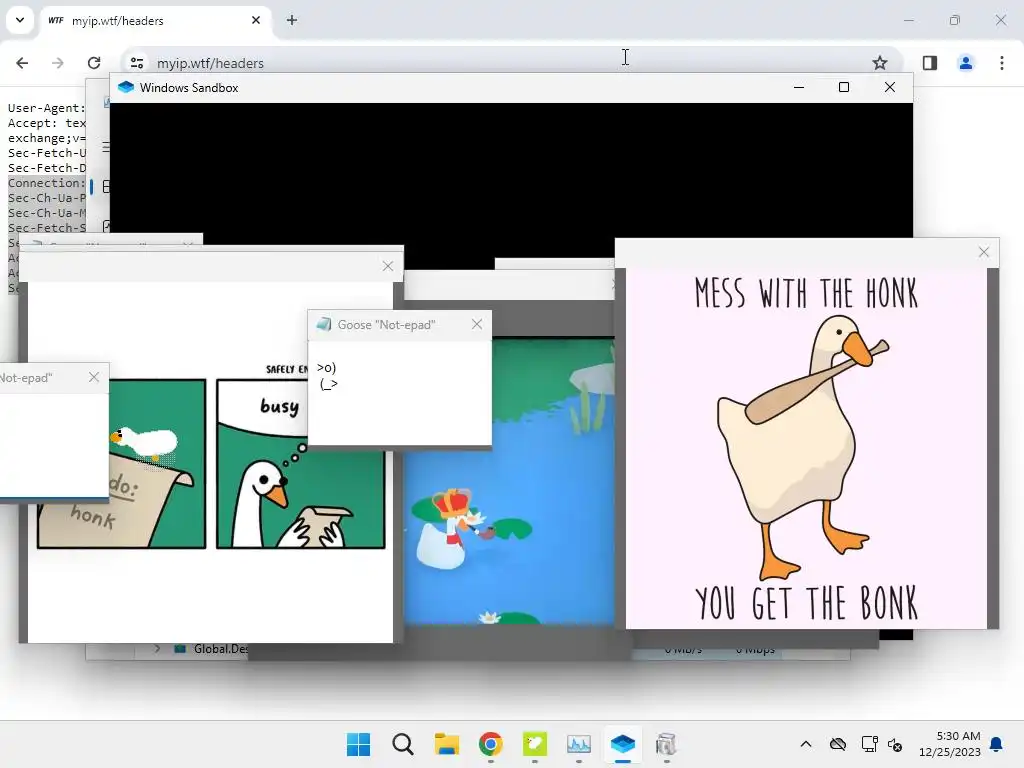Select the myip.wtf/headers tab
Image resolution: width=1024 pixels, height=768 pixels.
(155, 21)
